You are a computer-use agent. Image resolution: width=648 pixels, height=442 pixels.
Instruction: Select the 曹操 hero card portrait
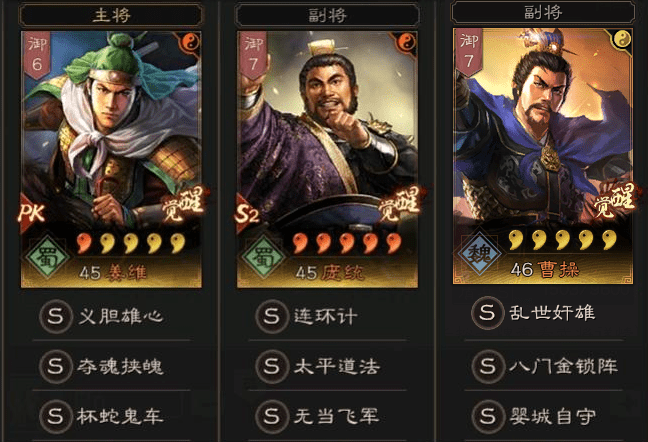[x=543, y=156]
